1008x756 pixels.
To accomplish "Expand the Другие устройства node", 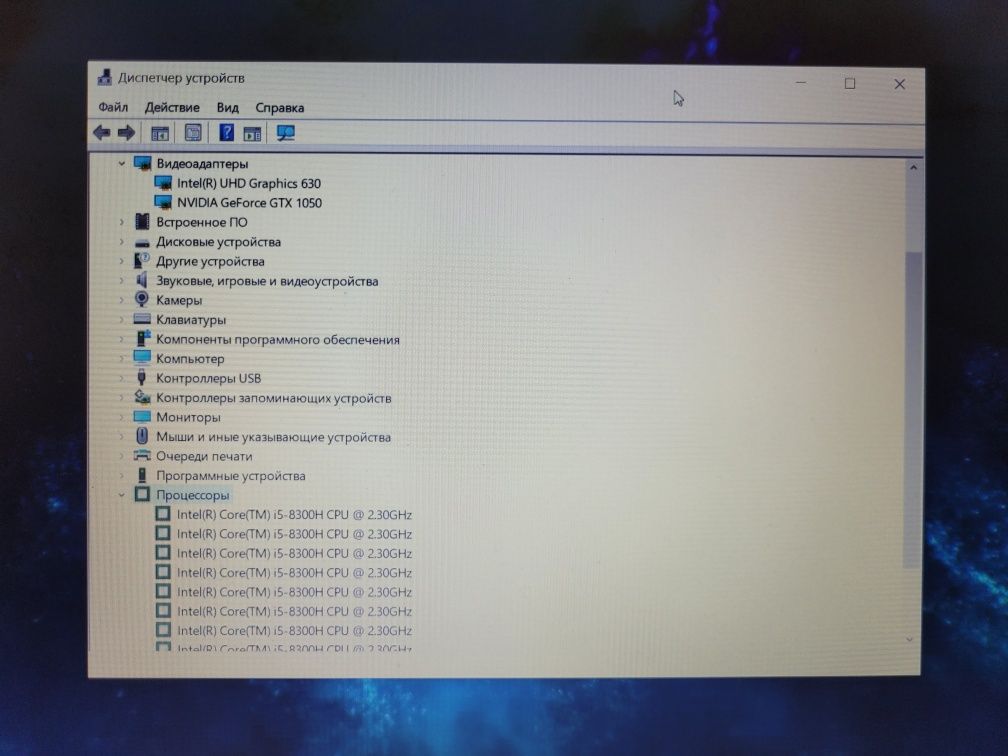I will (x=122, y=262).
